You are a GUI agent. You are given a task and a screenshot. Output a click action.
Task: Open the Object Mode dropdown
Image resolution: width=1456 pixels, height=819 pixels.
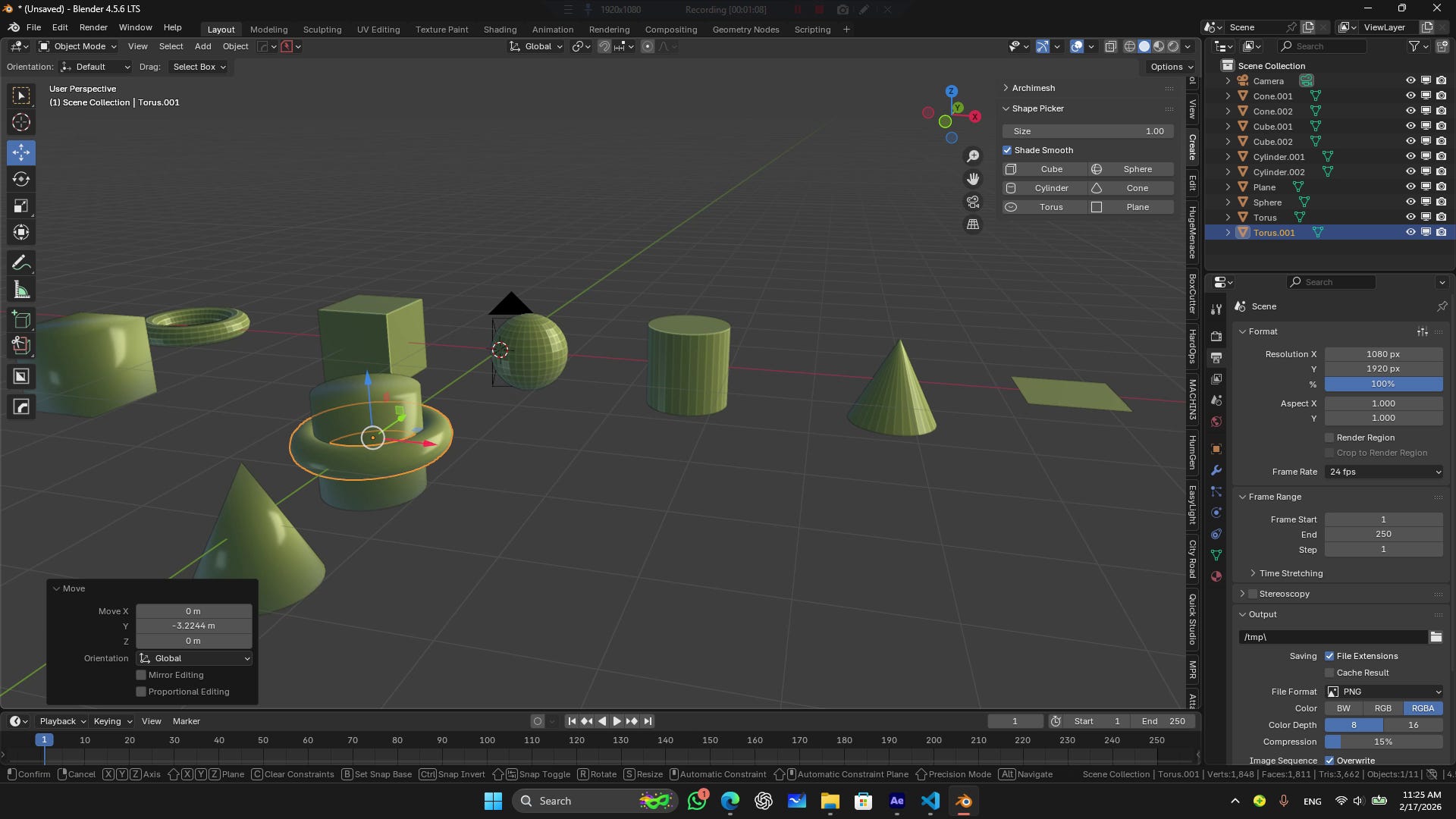click(x=78, y=46)
